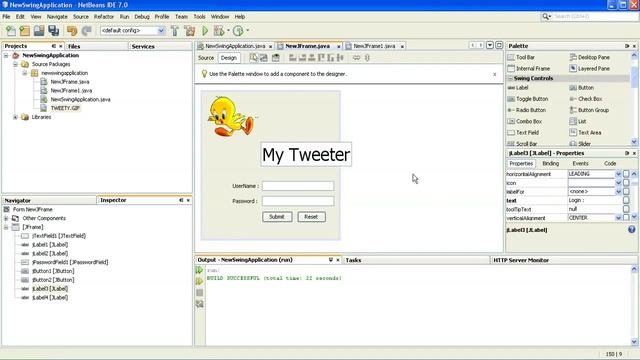This screenshot has width=640, height=360.
Task: Select TWEETY.GIF in Projects tree
Action: point(65,108)
